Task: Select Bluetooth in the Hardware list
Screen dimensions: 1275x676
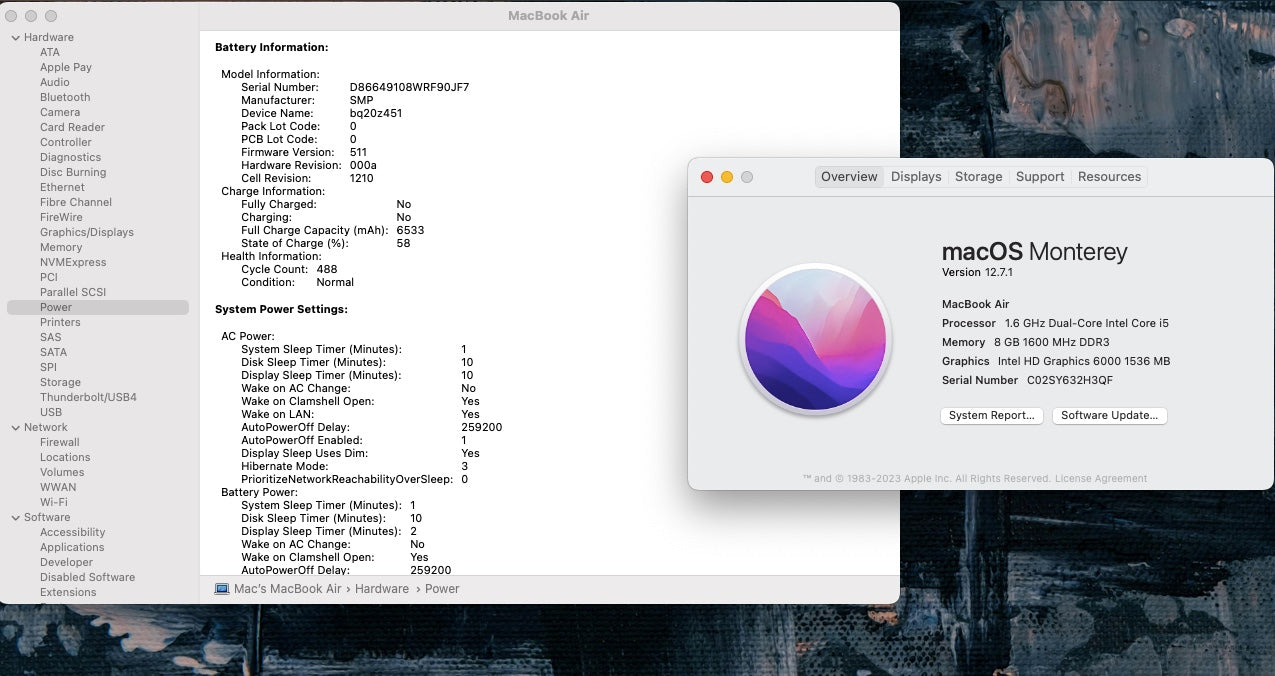Action: pyautogui.click(x=65, y=98)
